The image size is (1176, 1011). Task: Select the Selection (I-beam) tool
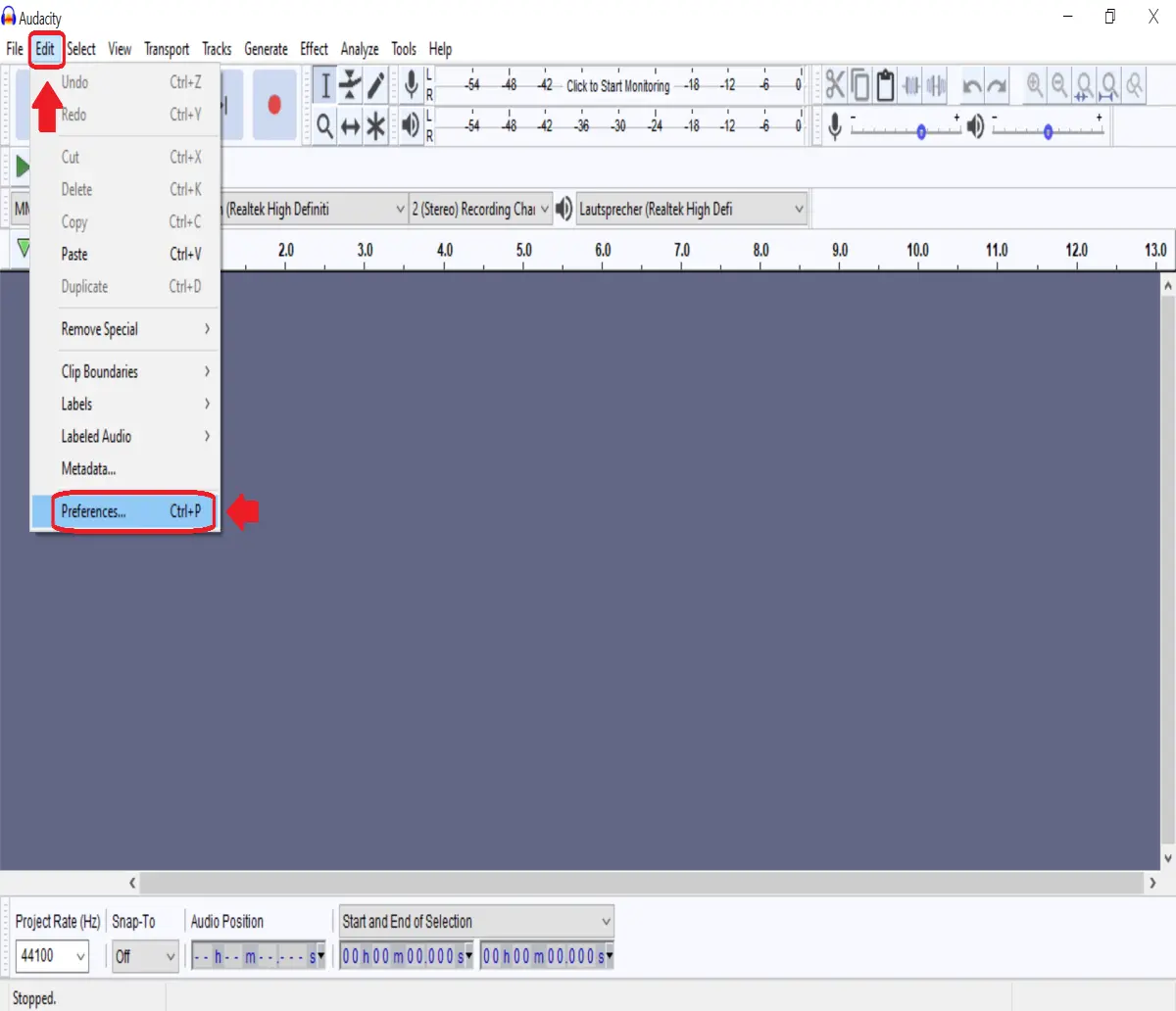point(325,85)
